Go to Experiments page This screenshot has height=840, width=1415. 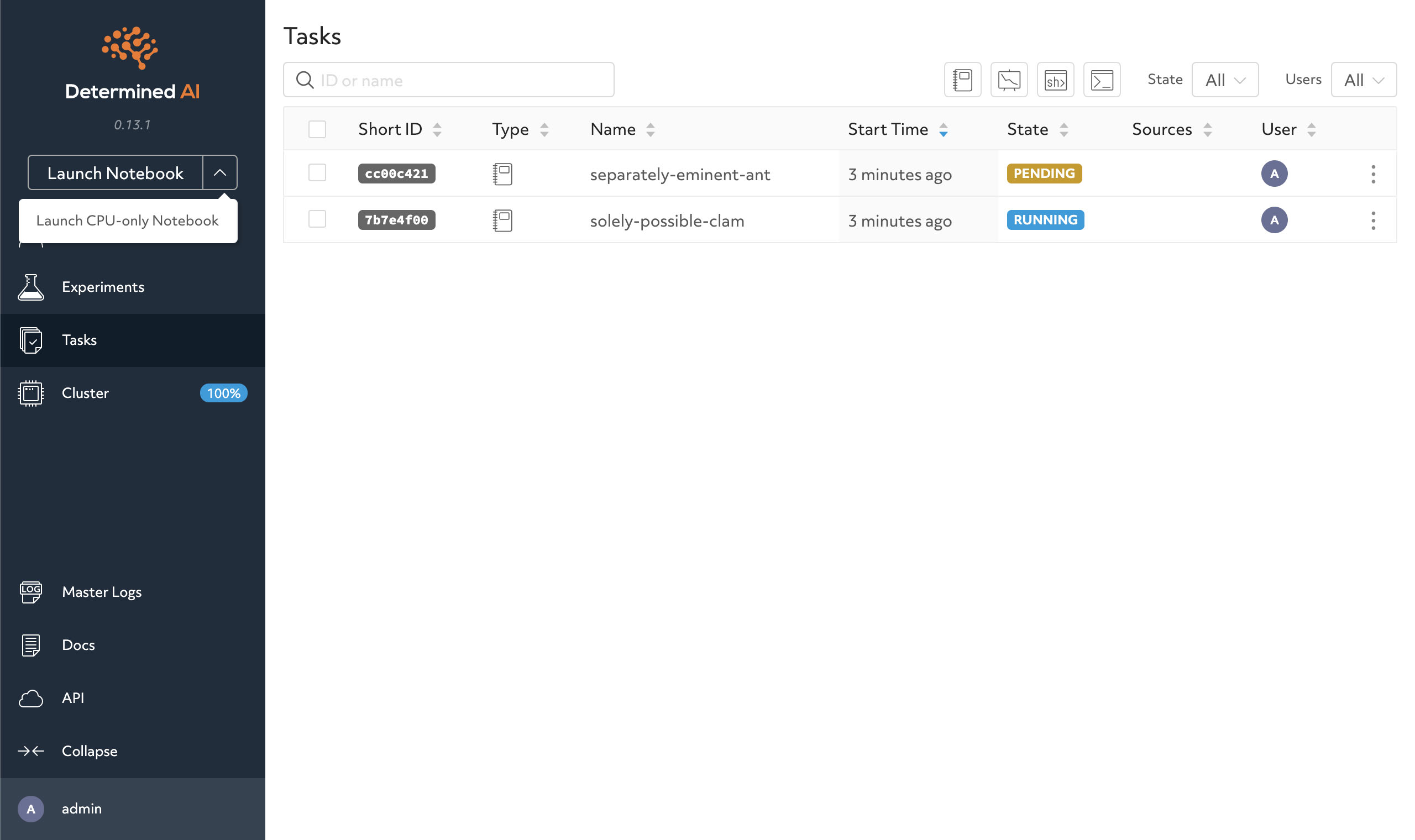point(103,287)
